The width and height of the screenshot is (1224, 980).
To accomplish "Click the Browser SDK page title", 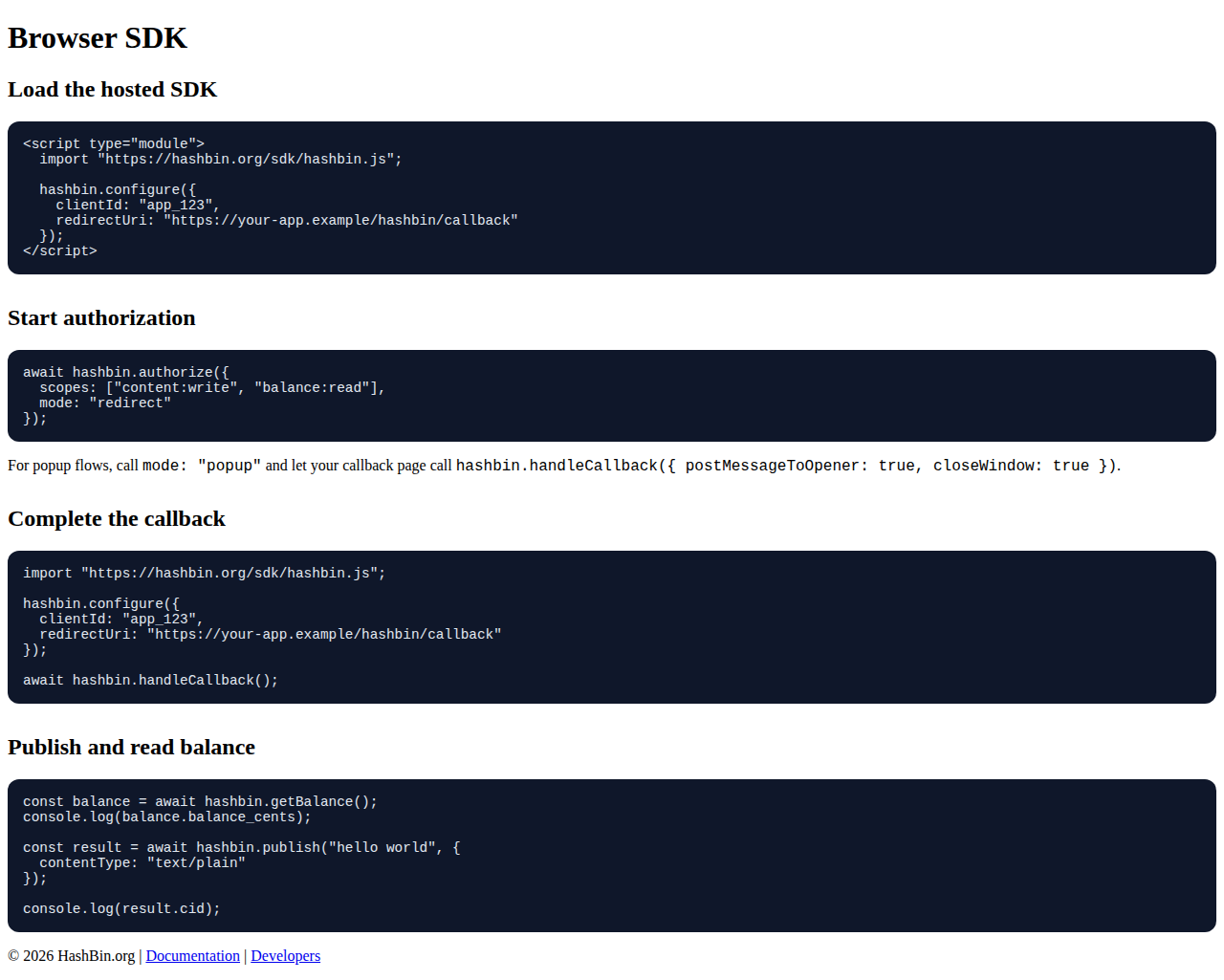I will pyautogui.click(x=98, y=38).
